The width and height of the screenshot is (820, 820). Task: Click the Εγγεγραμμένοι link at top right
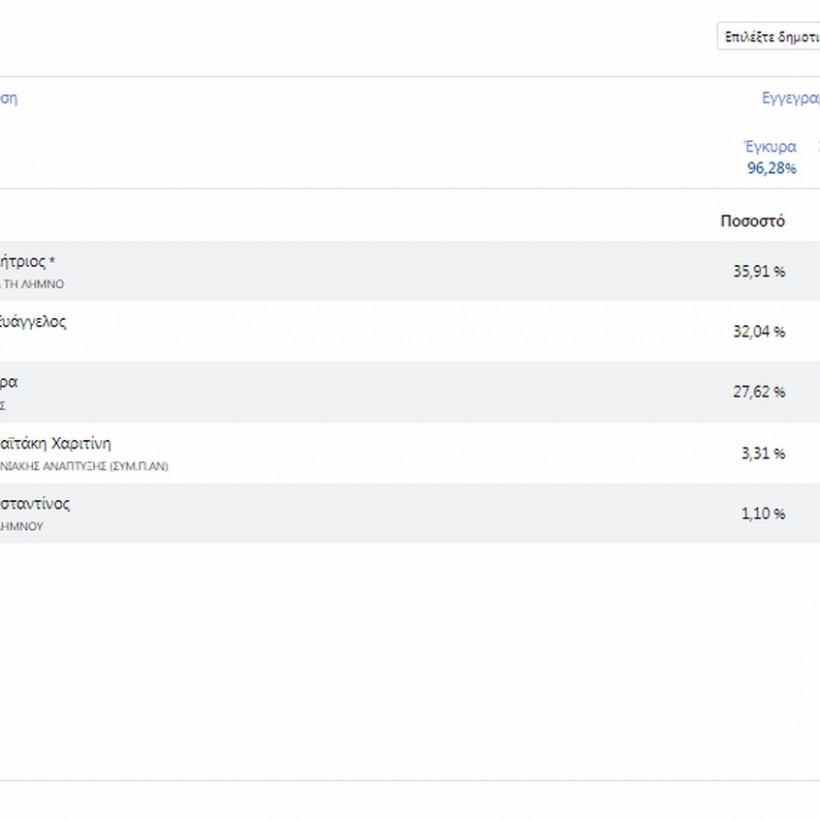pos(790,98)
